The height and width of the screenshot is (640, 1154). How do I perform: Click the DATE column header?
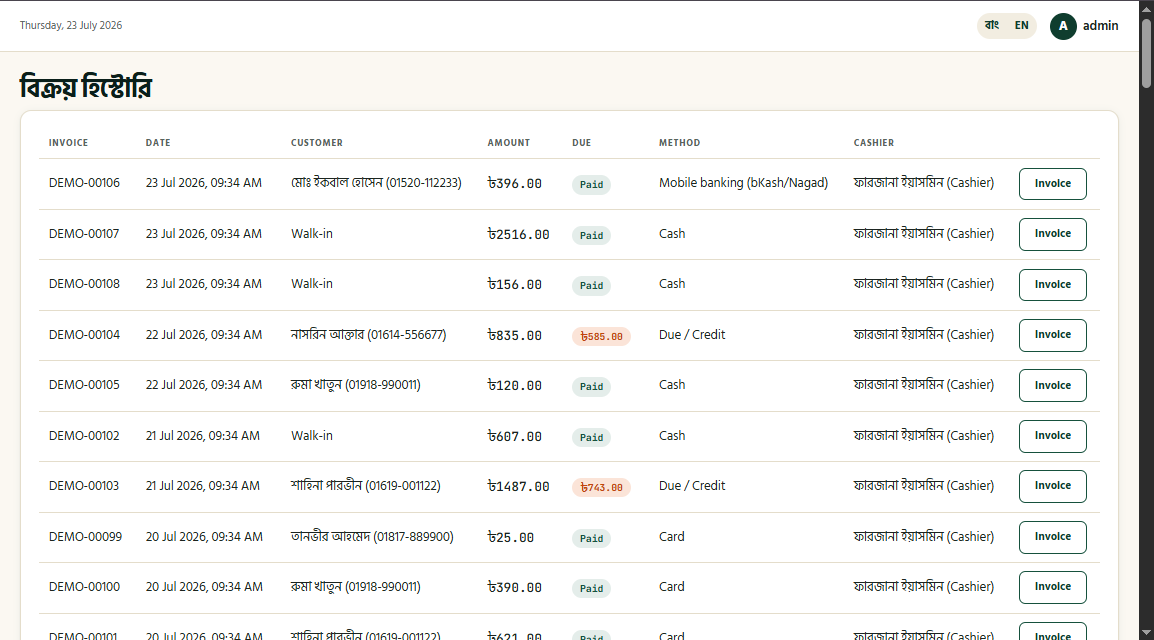point(158,143)
